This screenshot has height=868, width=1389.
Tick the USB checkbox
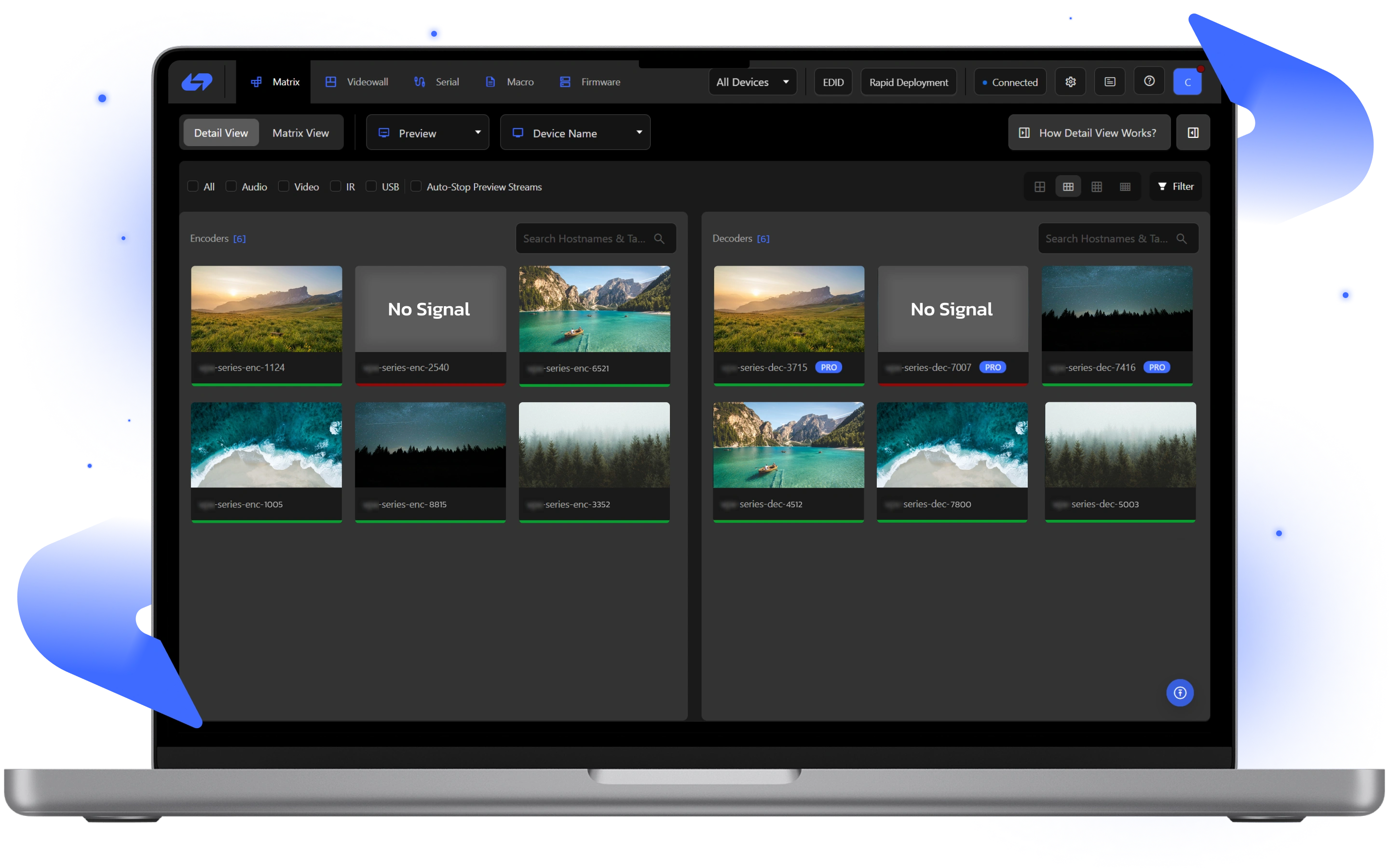[x=371, y=187]
